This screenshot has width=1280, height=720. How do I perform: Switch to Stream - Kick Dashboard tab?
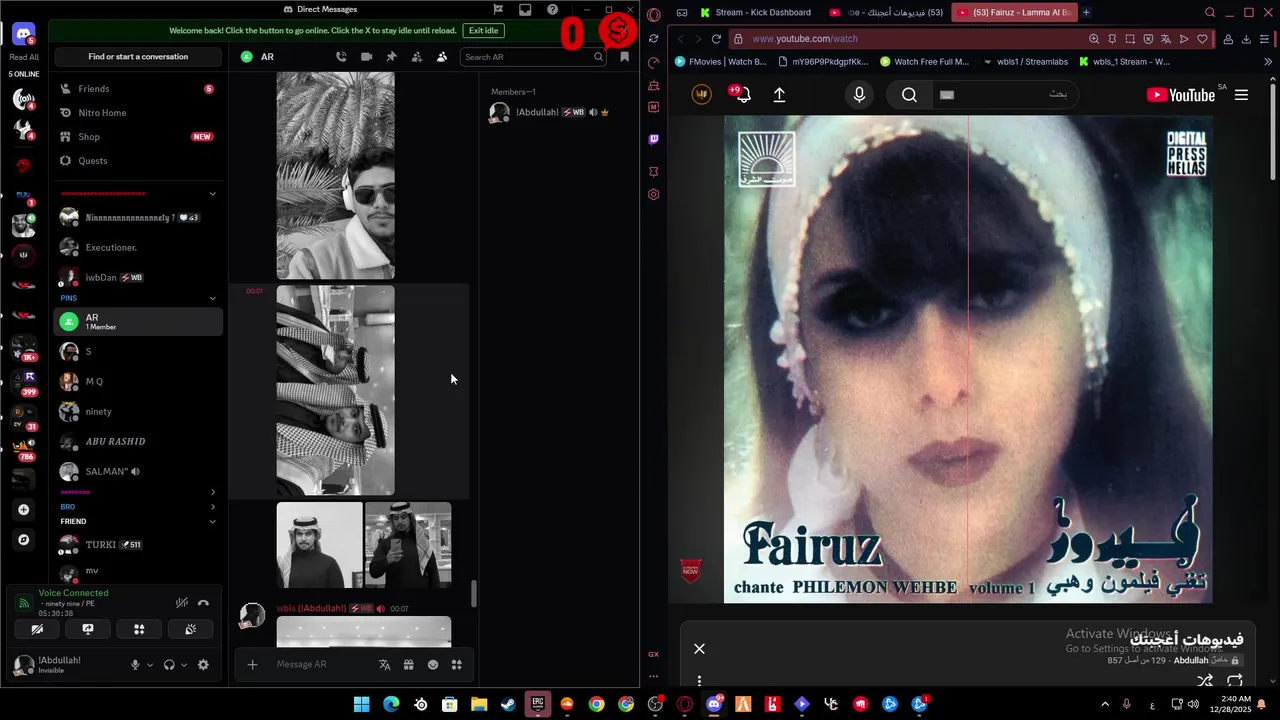(757, 13)
